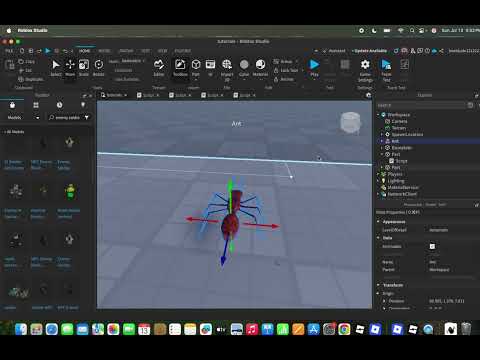Open Toolbox search filter options
The image size is (480, 360).
tap(87, 118)
